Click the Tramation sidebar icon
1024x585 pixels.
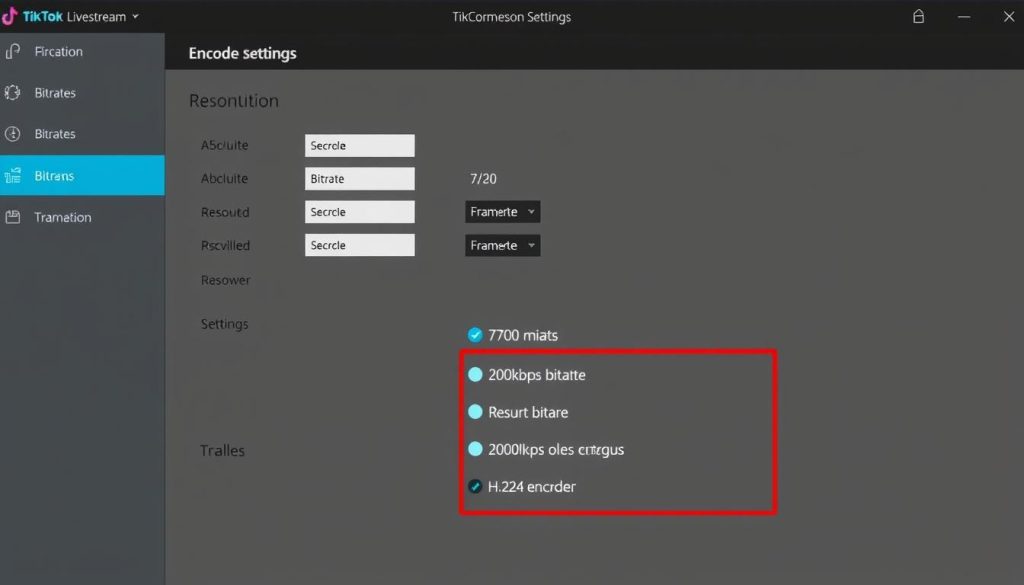pyautogui.click(x=12, y=217)
